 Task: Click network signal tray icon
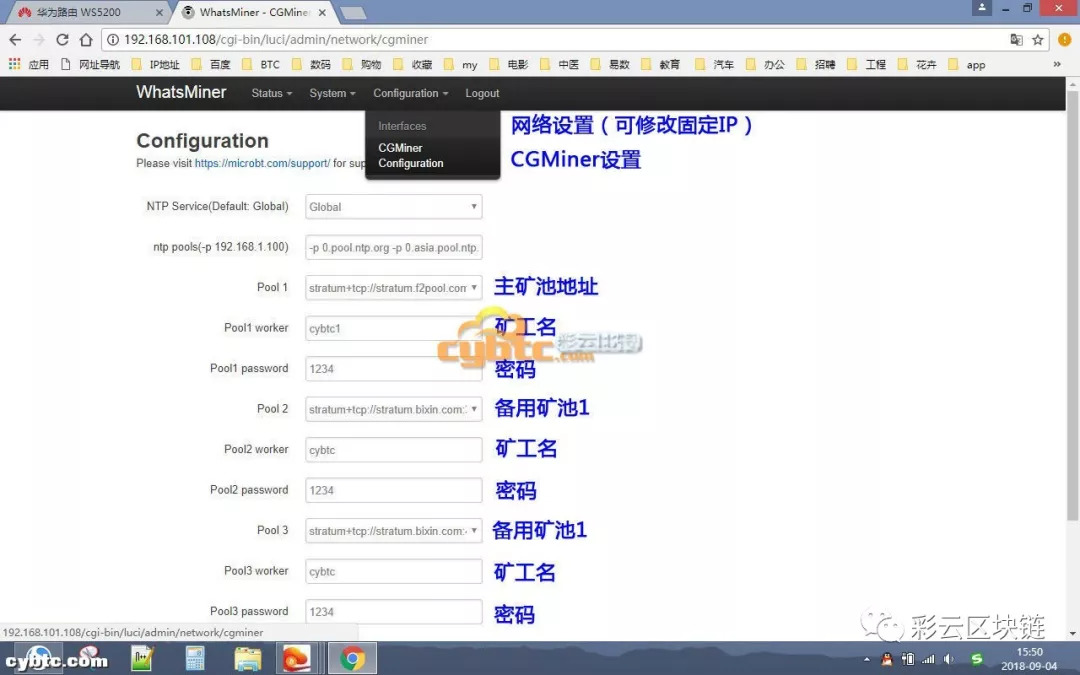(928, 659)
